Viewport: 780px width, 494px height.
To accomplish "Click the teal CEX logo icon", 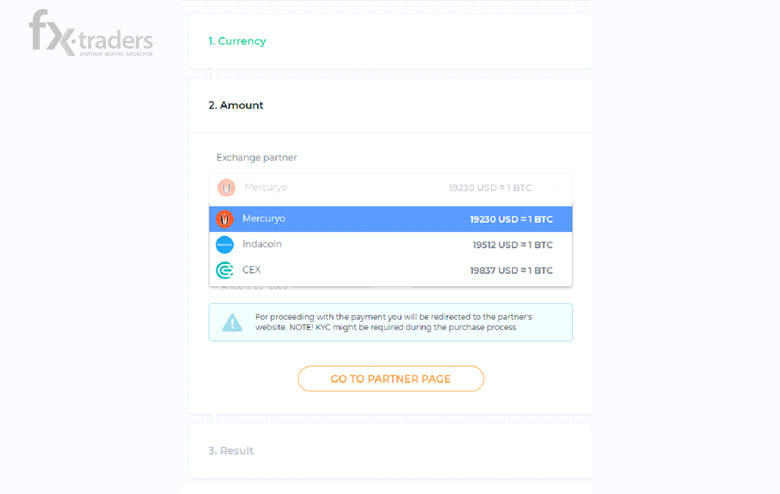I will click(224, 270).
